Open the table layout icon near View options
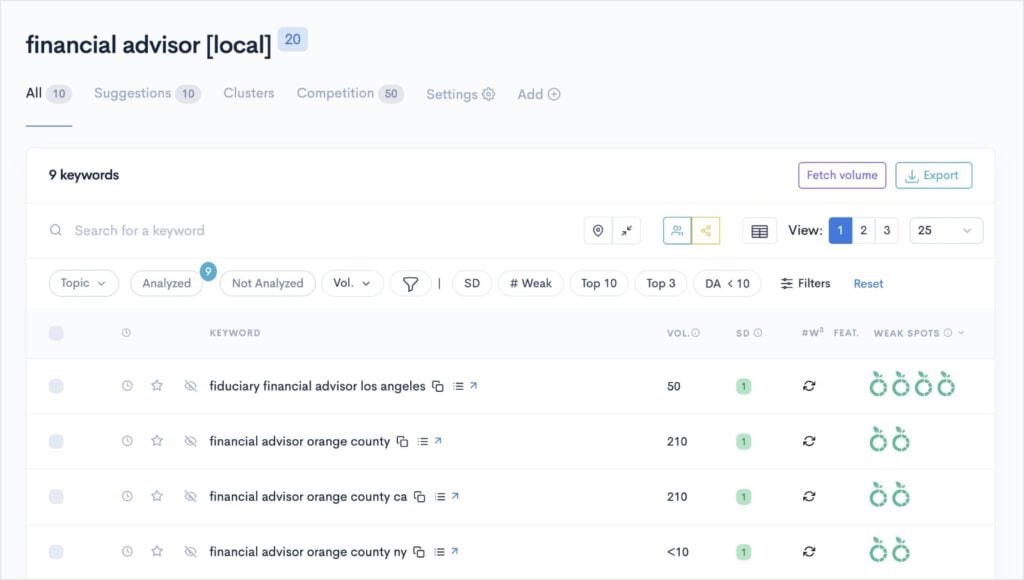Viewport: 1024px width, 580px height. (759, 230)
